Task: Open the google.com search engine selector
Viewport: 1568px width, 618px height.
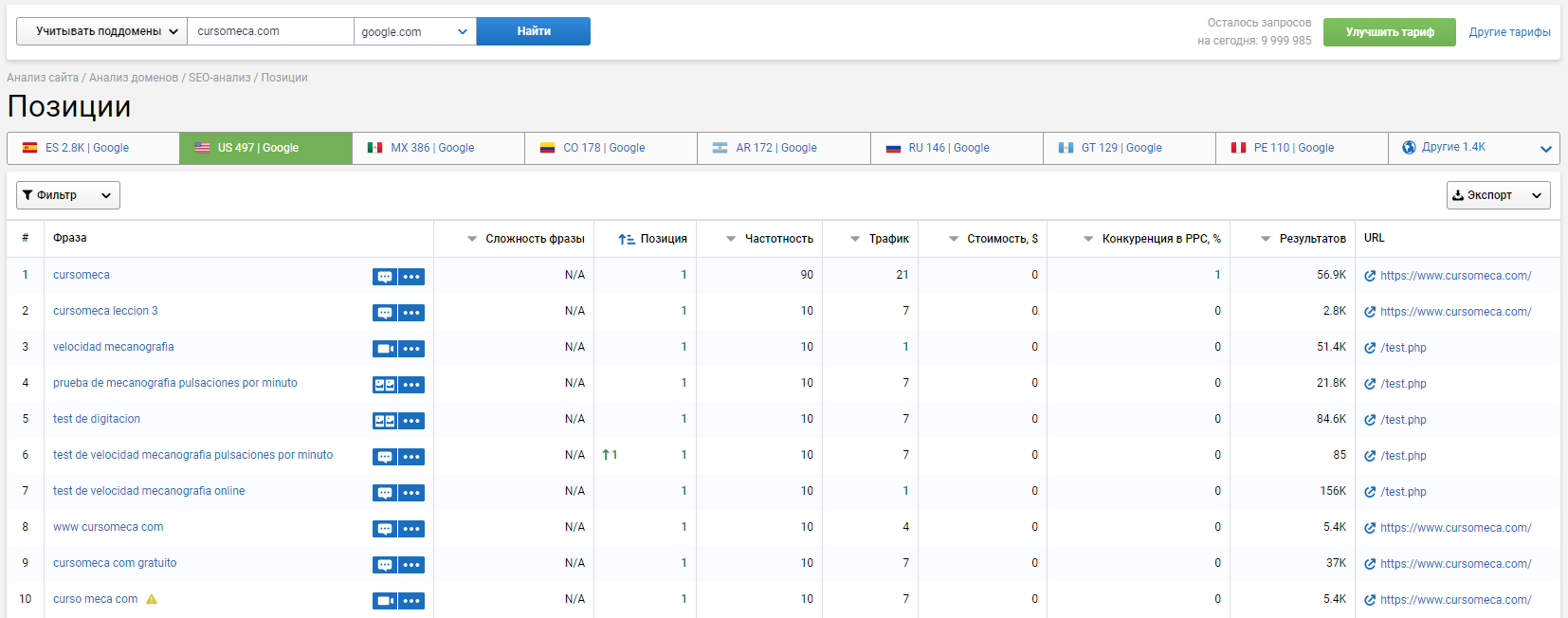Action: click(414, 31)
